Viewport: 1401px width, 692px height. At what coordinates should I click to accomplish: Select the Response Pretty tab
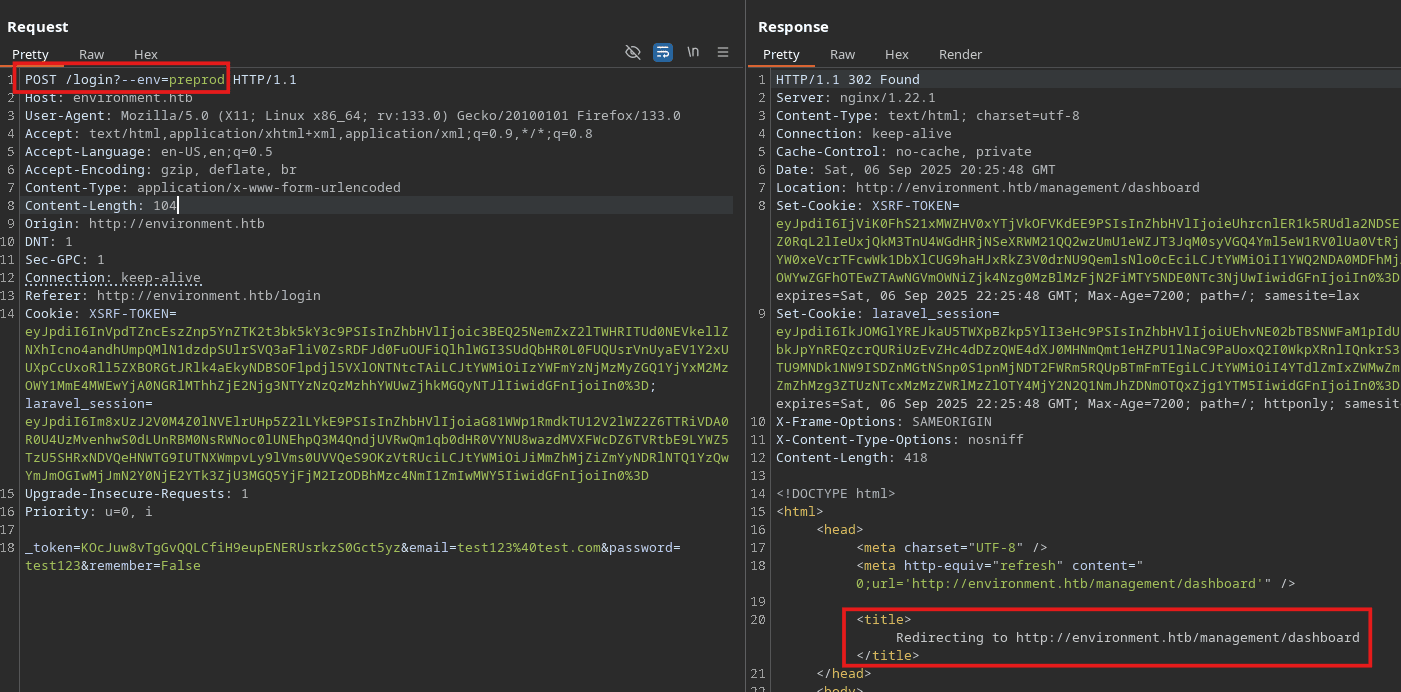click(781, 55)
